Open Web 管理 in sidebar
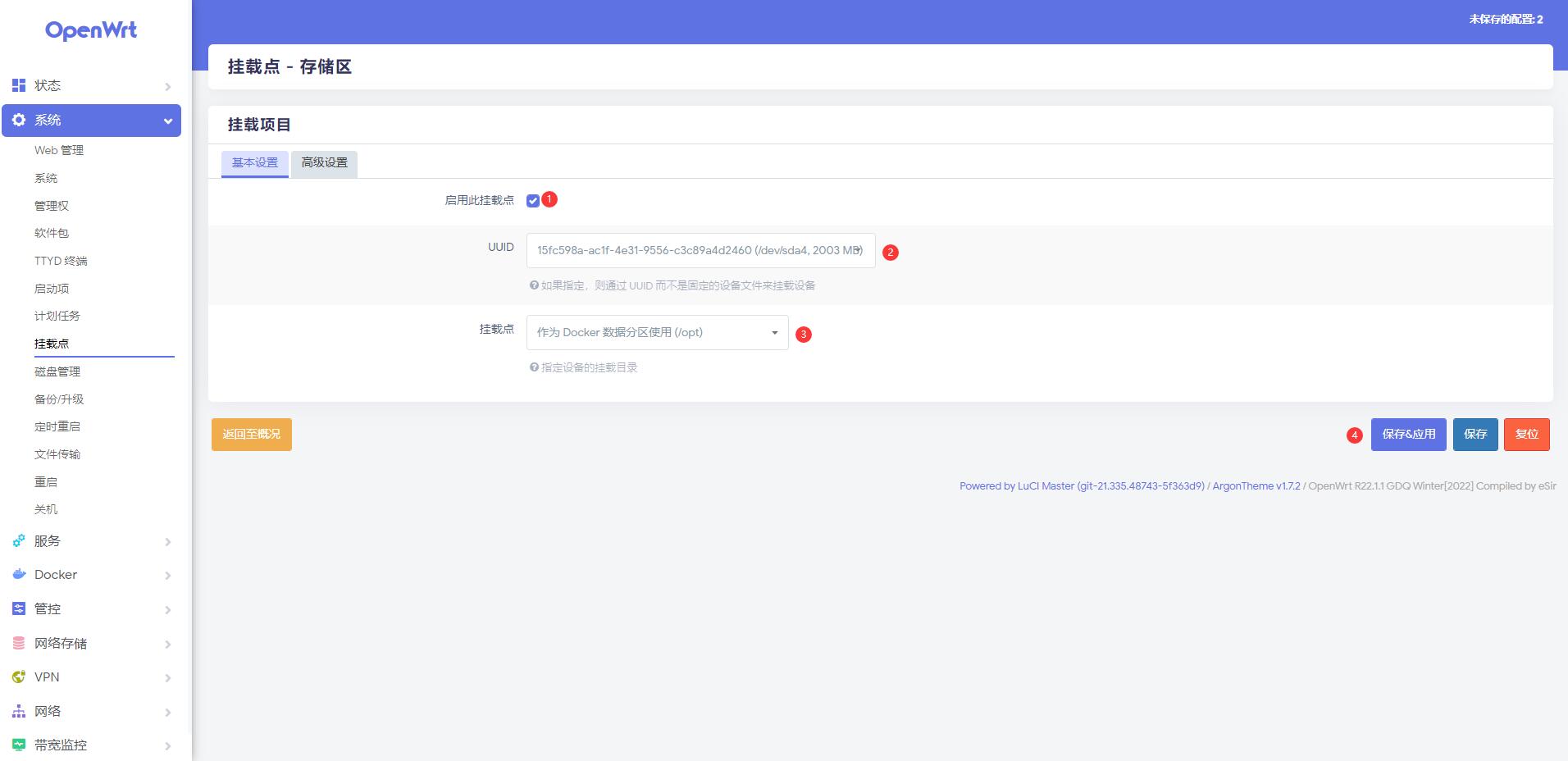Viewport: 1568px width, 761px height. [59, 150]
